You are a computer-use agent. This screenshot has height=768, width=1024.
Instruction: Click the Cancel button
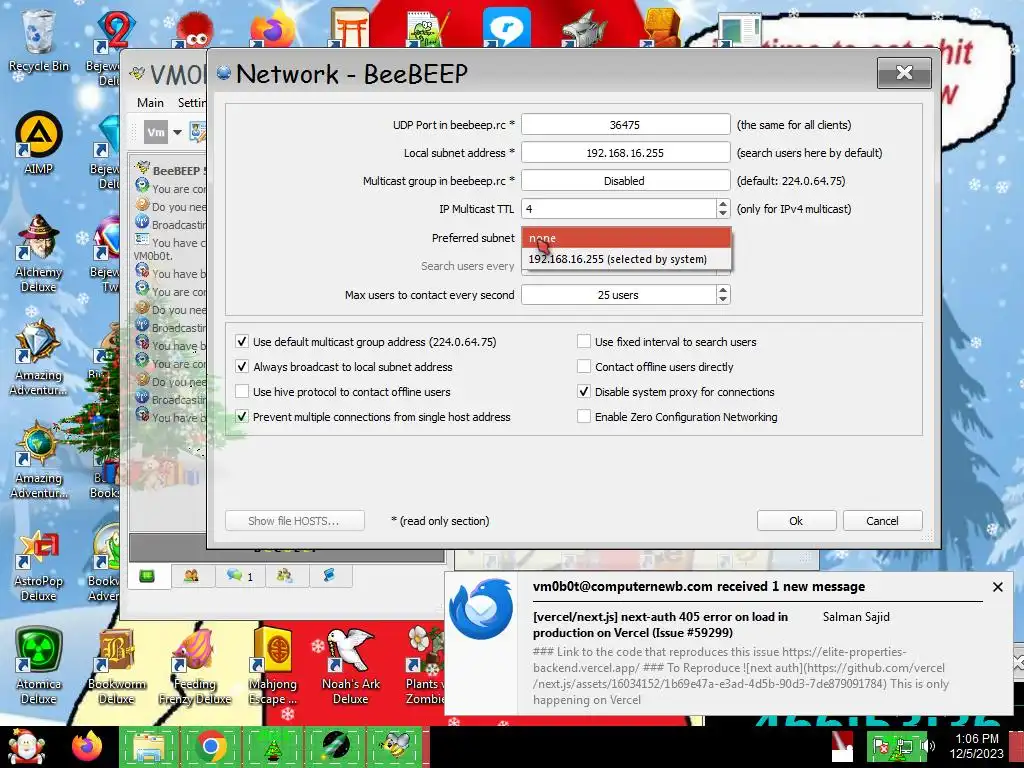click(x=882, y=520)
